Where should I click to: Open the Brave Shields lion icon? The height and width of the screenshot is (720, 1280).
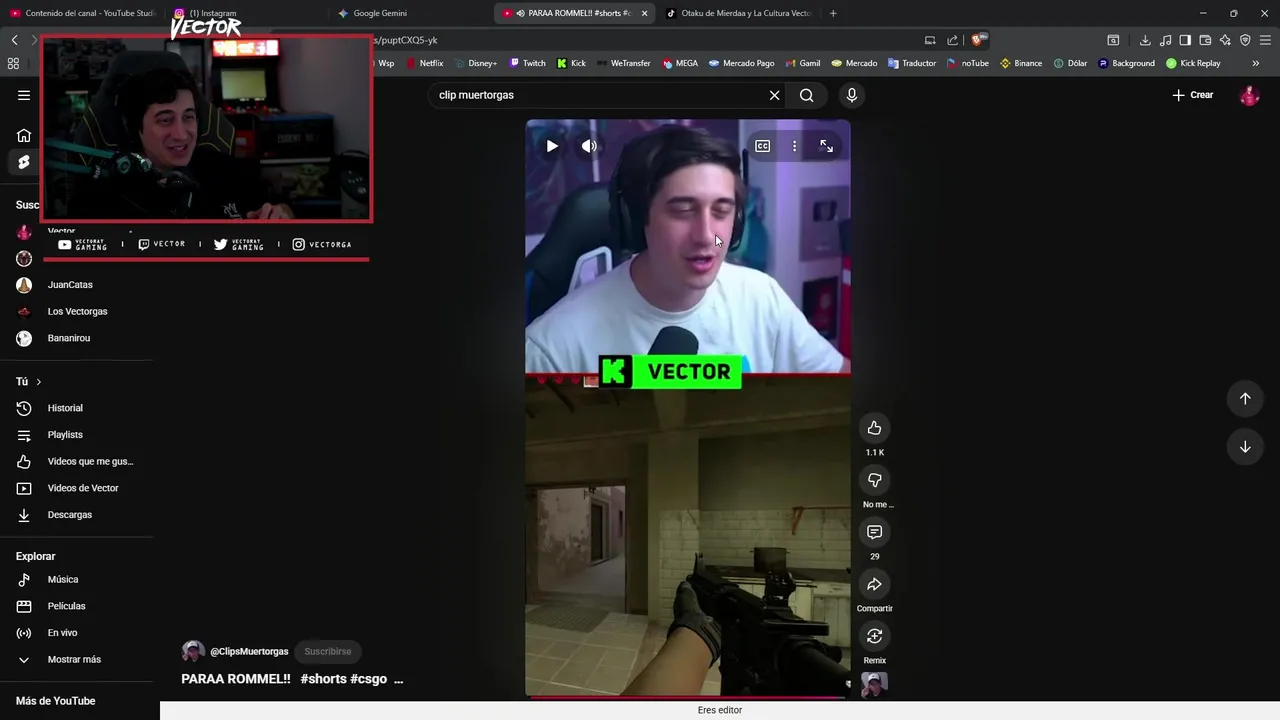[979, 40]
